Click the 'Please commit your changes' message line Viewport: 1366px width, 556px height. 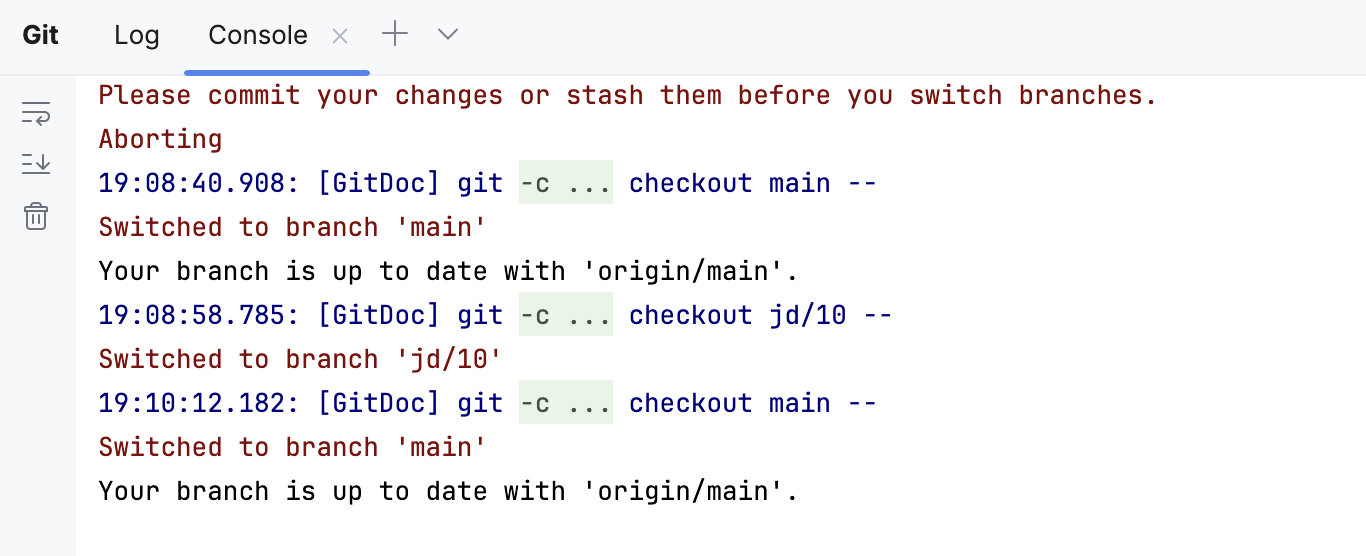click(x=627, y=96)
